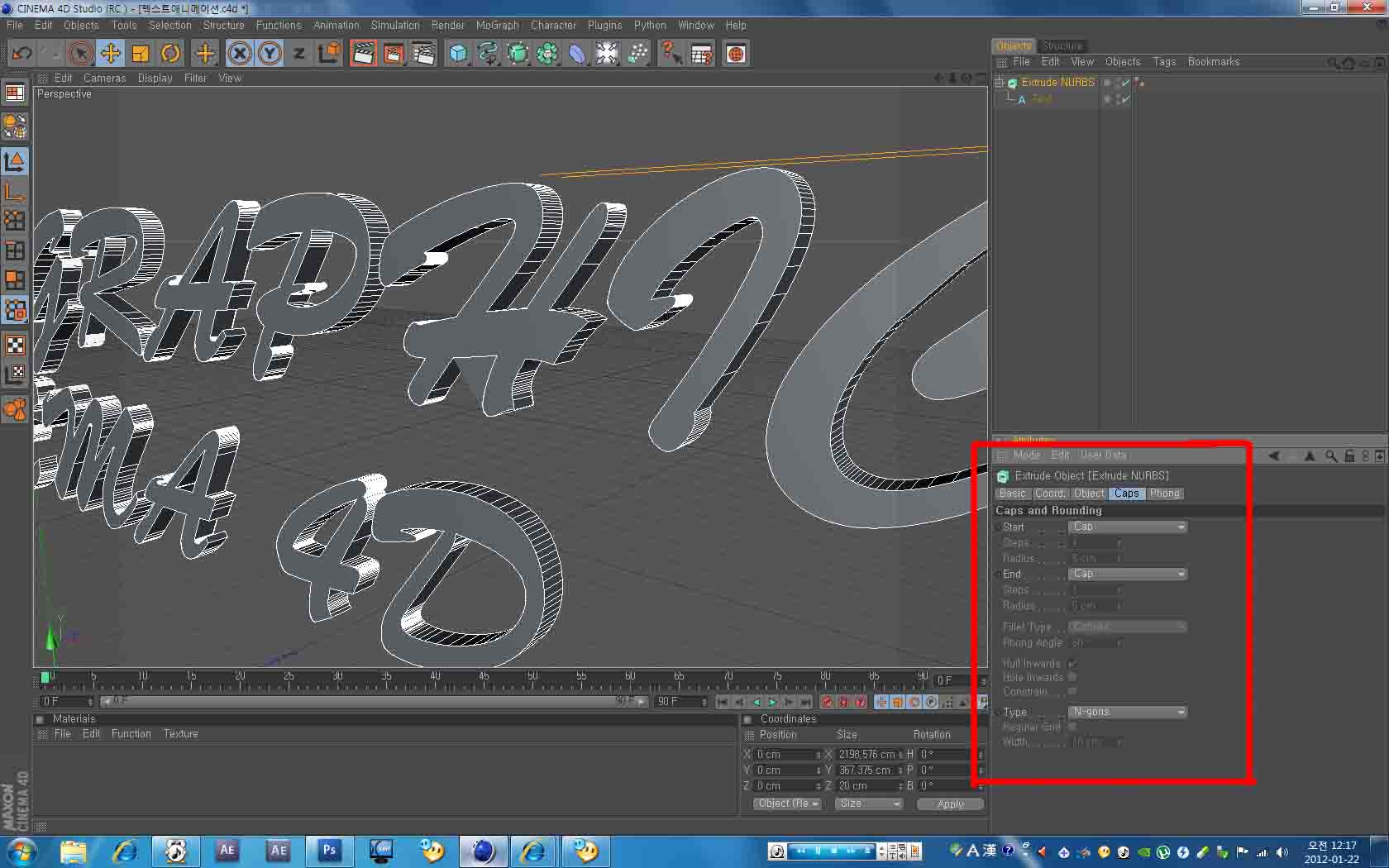Open the Render Settings

coord(423,54)
